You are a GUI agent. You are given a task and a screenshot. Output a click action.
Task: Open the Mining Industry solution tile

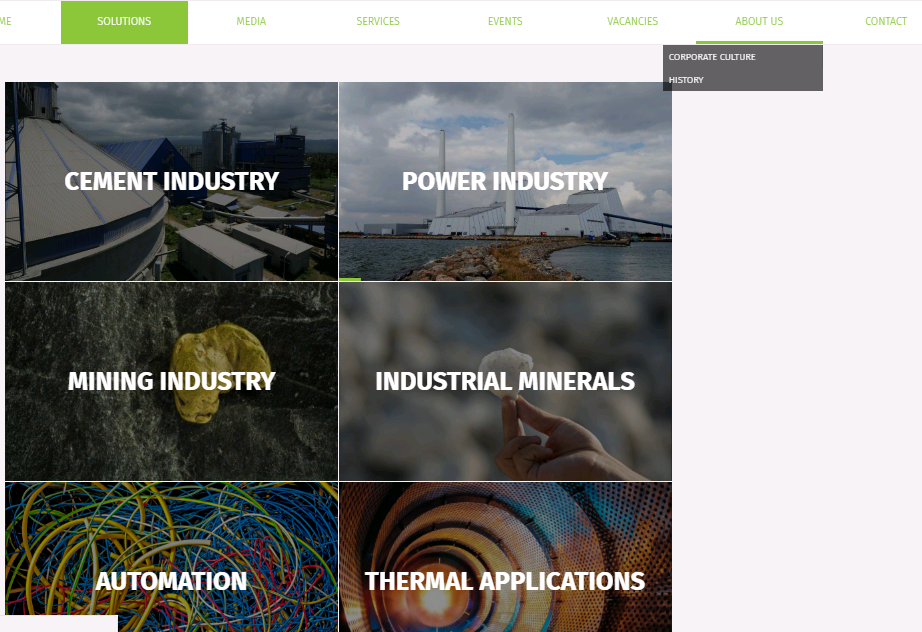pos(171,381)
